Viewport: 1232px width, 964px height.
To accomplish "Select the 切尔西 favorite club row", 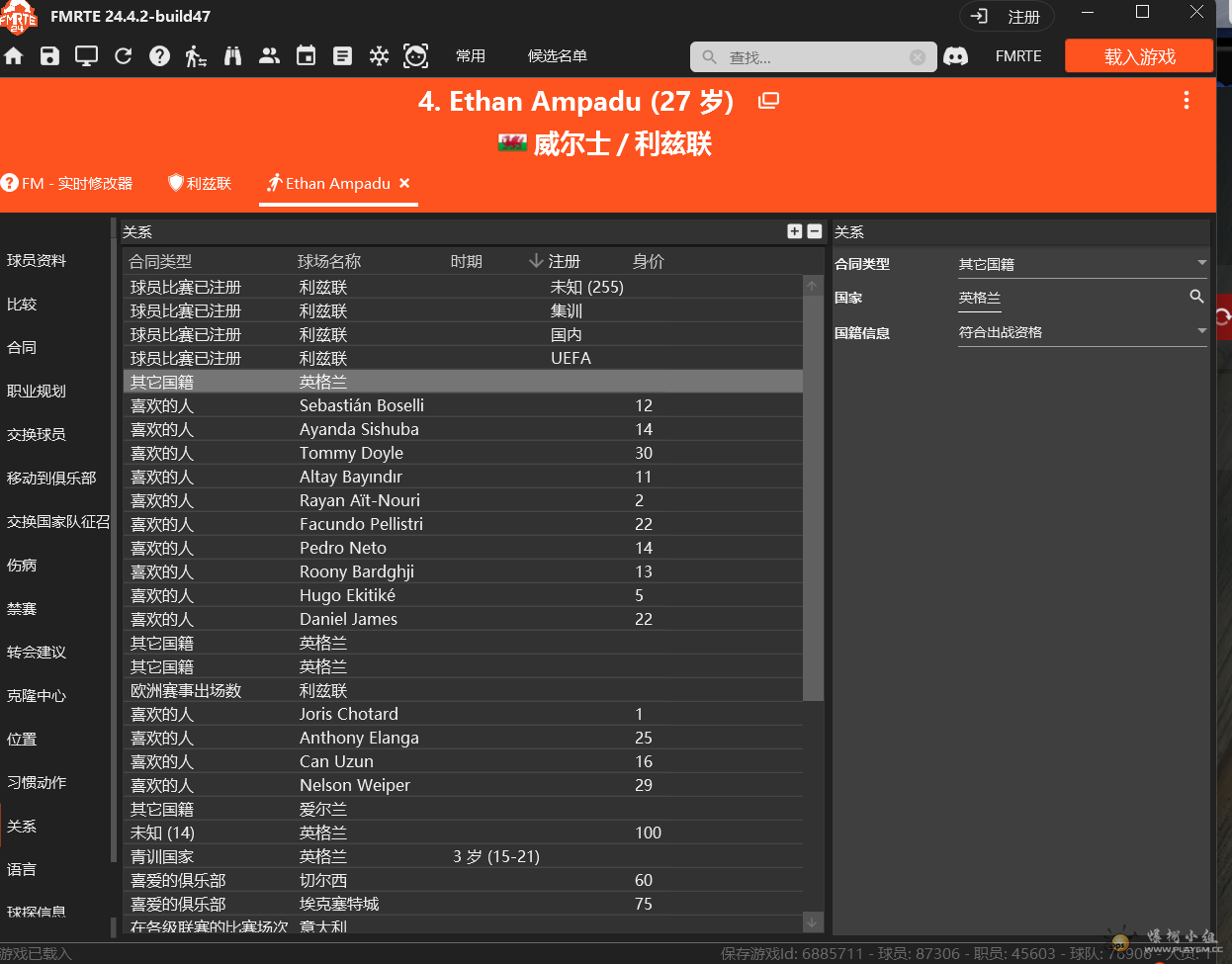I will (463, 880).
